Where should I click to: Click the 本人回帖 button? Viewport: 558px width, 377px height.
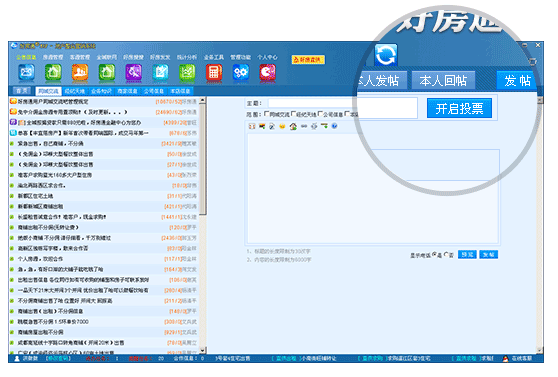[x=443, y=80]
